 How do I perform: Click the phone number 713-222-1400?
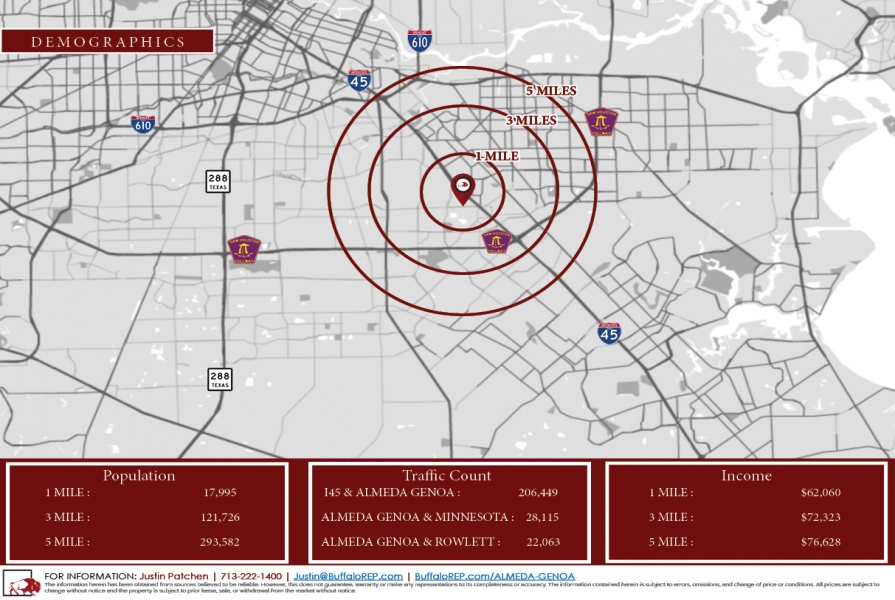(x=250, y=575)
